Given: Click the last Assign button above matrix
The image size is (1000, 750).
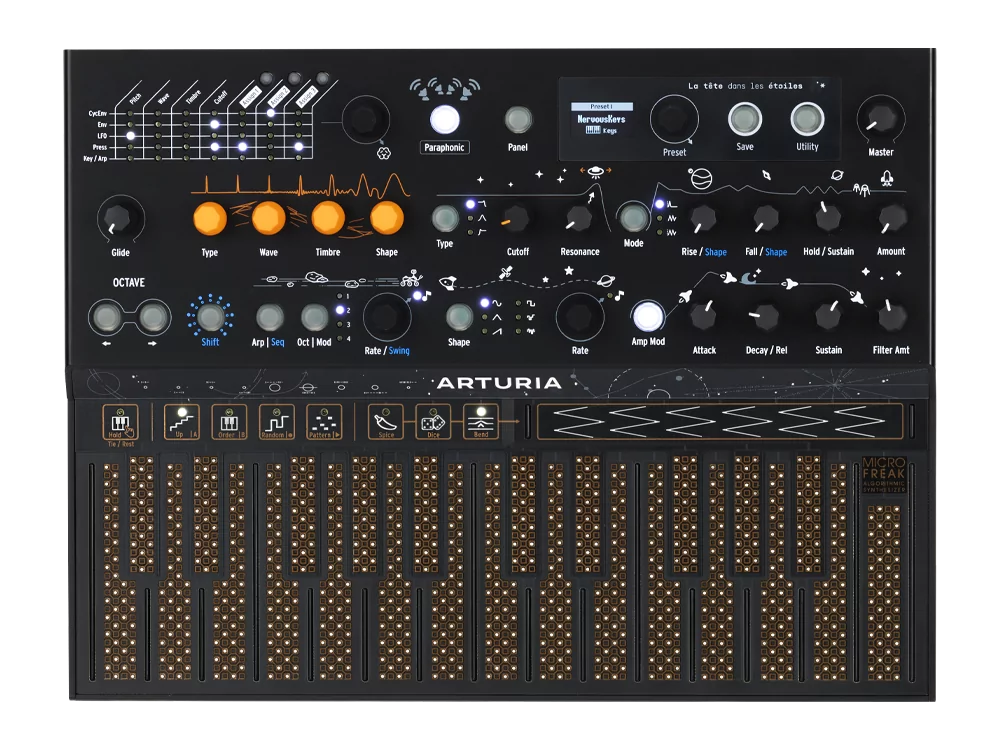Looking at the screenshot, I should click(323, 78).
